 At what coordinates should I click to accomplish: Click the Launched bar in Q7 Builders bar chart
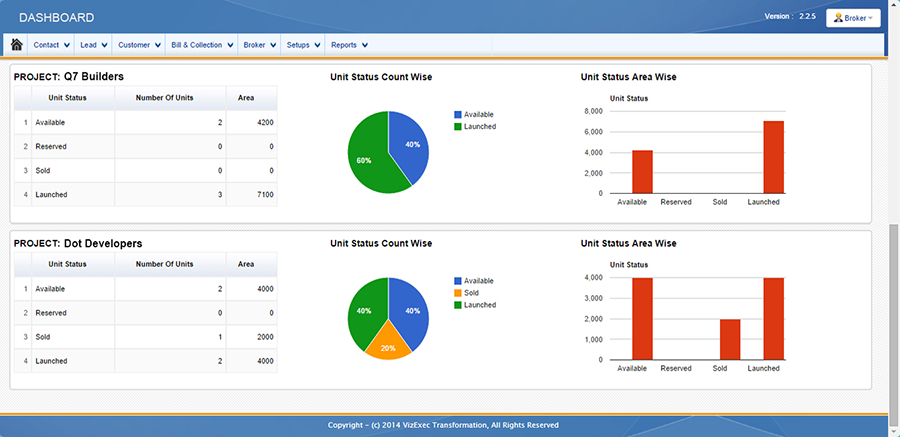tap(773, 157)
